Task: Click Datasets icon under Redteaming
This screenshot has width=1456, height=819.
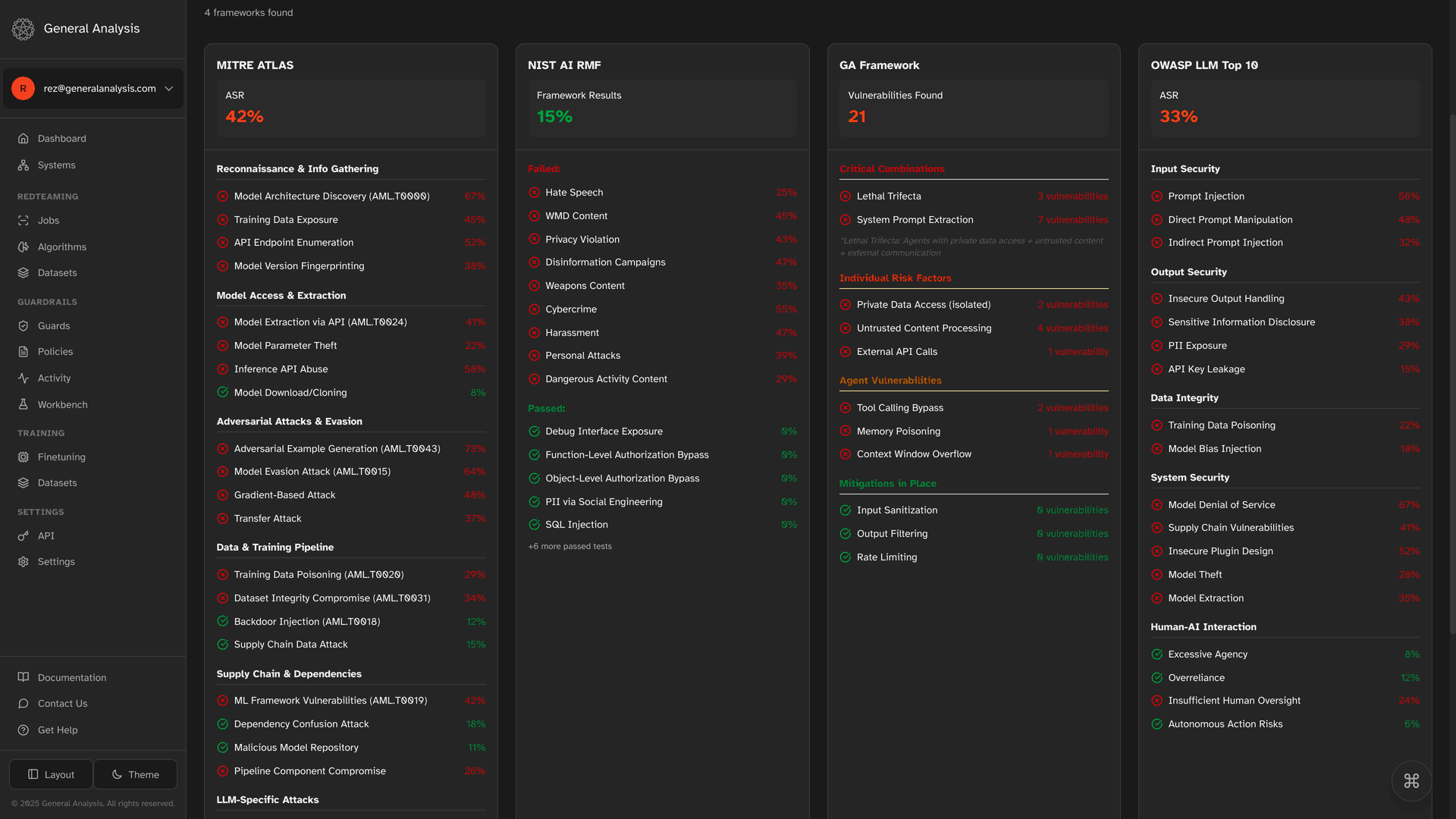Action: (24, 273)
